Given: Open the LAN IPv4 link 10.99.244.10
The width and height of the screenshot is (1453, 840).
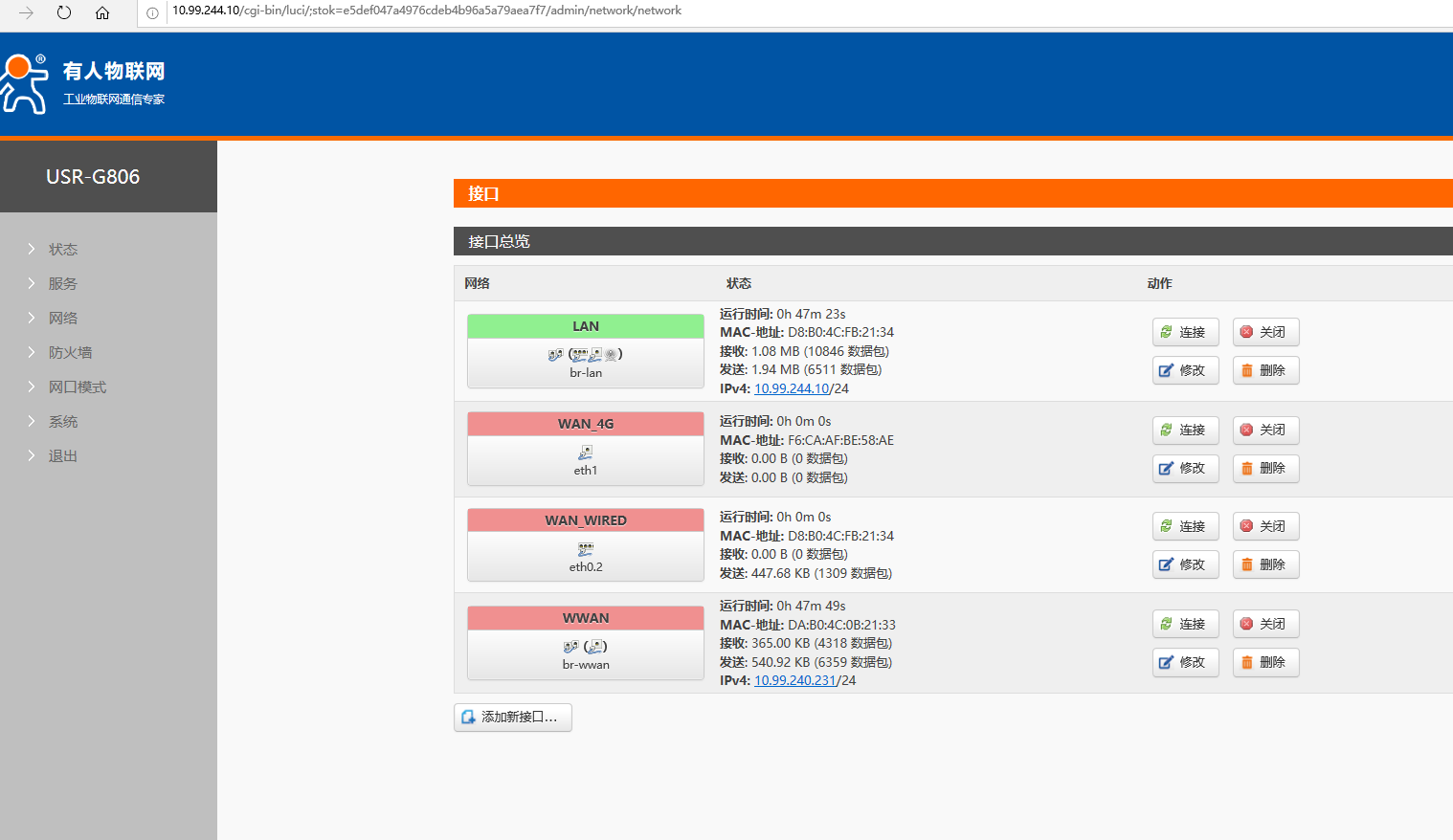Looking at the screenshot, I should click(x=791, y=388).
